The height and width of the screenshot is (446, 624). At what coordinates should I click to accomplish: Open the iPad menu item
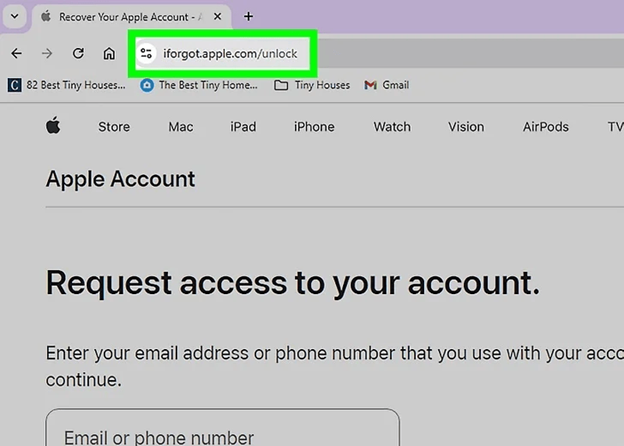[x=243, y=127]
